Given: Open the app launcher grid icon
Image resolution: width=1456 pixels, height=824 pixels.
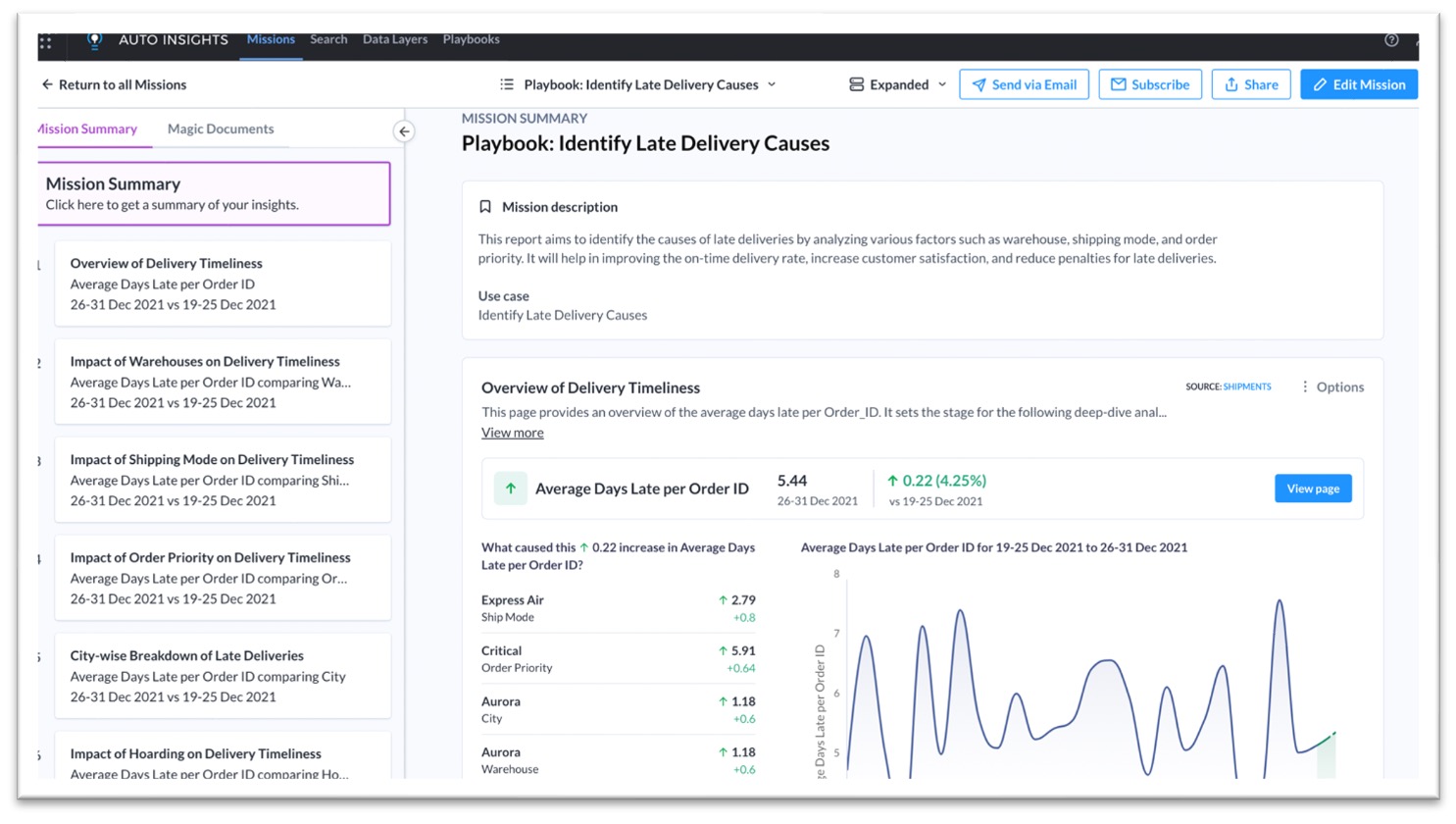Looking at the screenshot, I should [45, 42].
